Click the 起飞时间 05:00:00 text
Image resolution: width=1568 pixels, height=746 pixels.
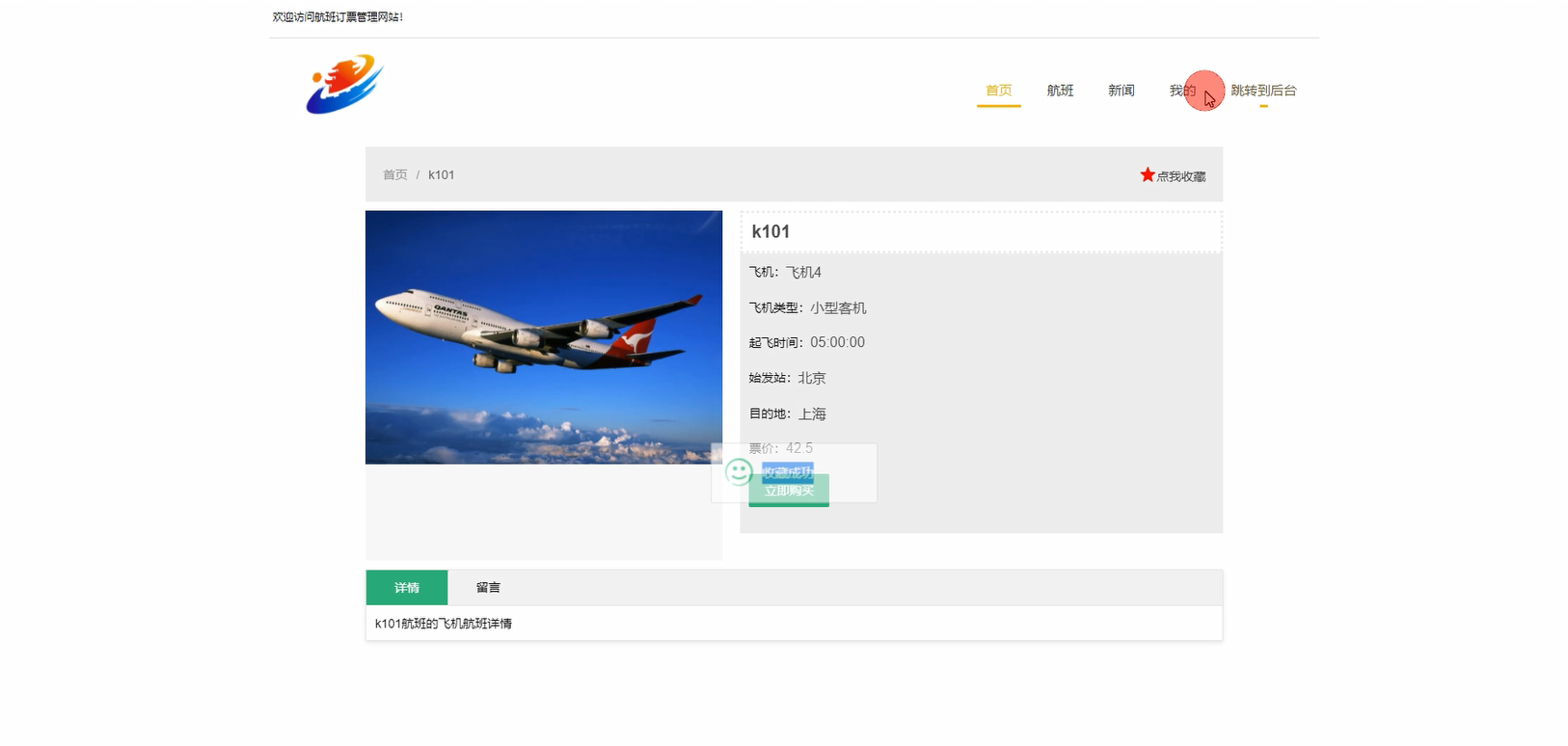(806, 342)
